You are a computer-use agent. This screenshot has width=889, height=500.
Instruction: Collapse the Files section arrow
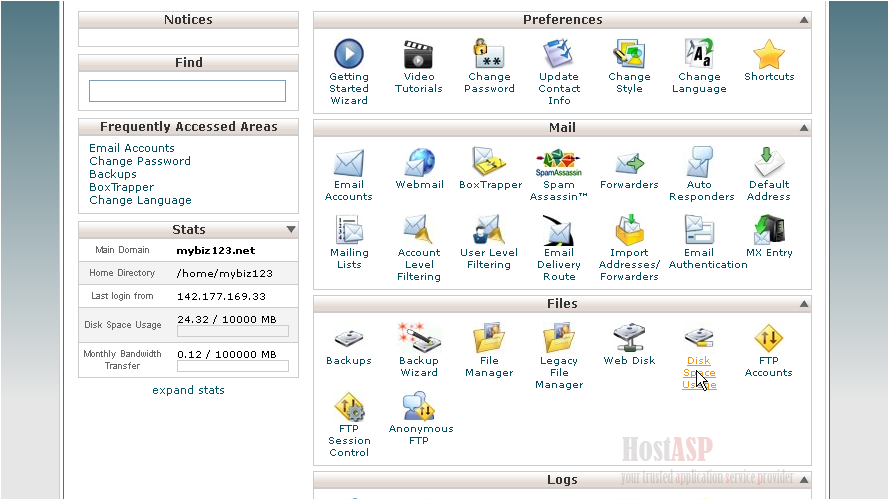803,304
